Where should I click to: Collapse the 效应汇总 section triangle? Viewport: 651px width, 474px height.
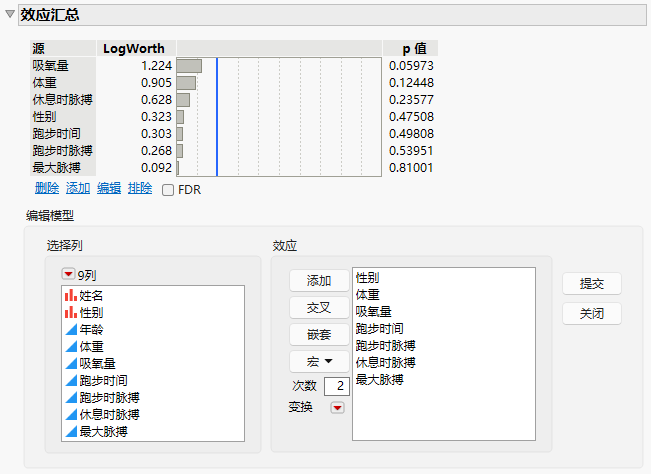pyautogui.click(x=10, y=14)
